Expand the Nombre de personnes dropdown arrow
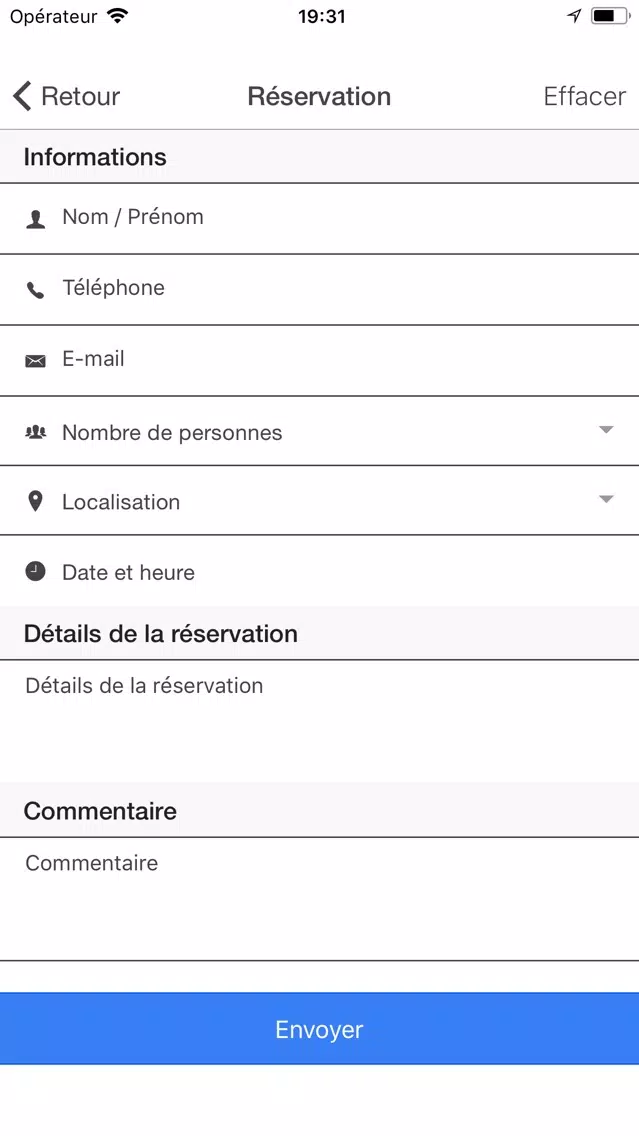Viewport: 639px width, 1136px height. (606, 430)
